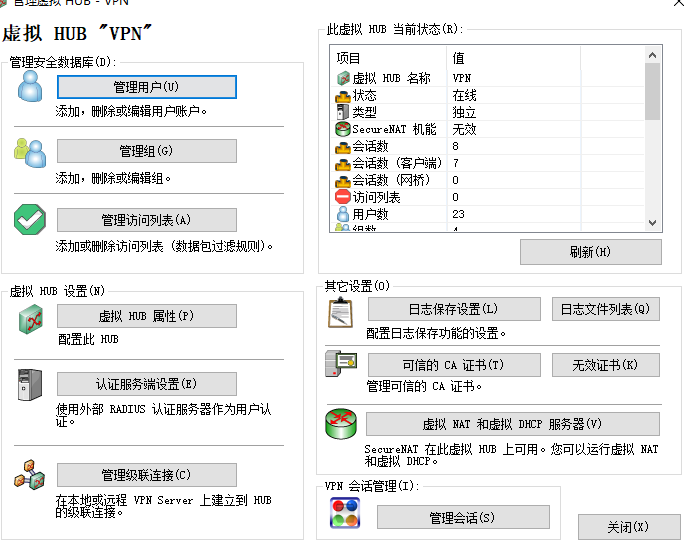Click the single user icon beside 管理用户

pos(30,86)
